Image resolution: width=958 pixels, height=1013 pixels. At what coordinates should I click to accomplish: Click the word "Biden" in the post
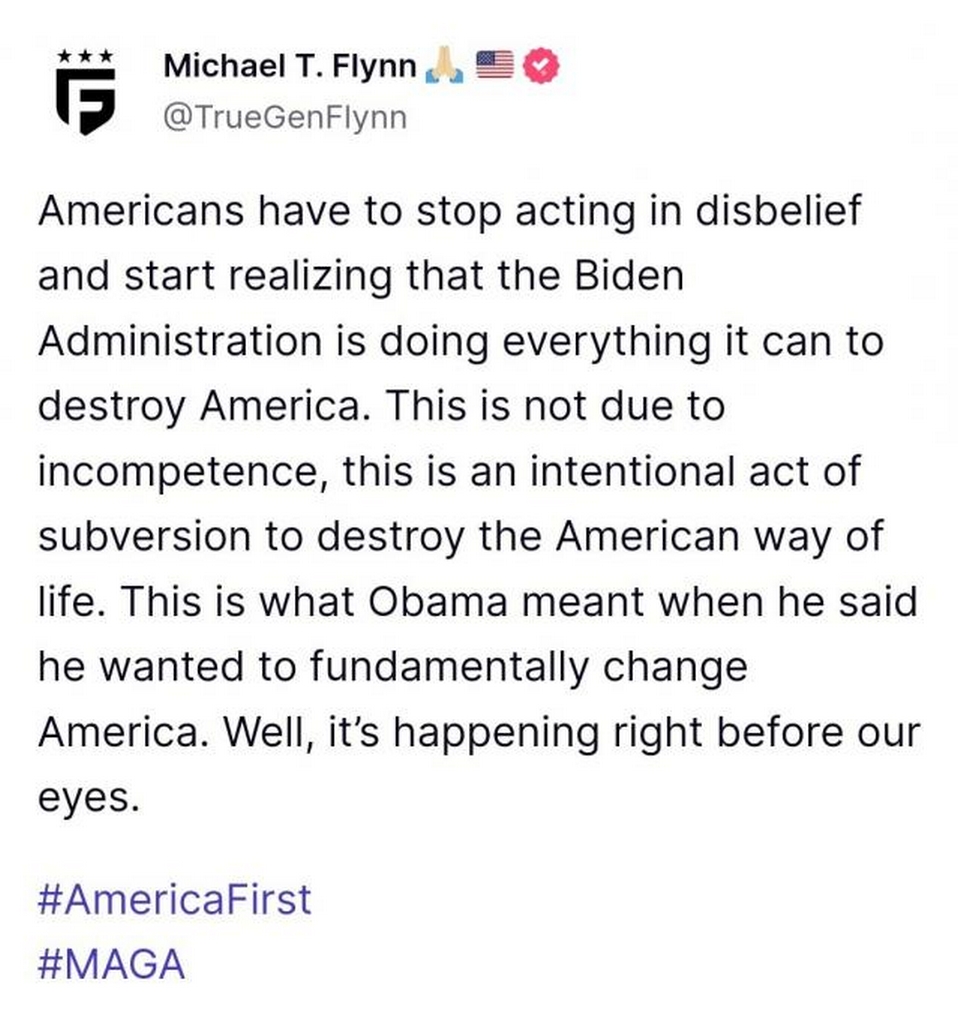pyautogui.click(x=629, y=275)
